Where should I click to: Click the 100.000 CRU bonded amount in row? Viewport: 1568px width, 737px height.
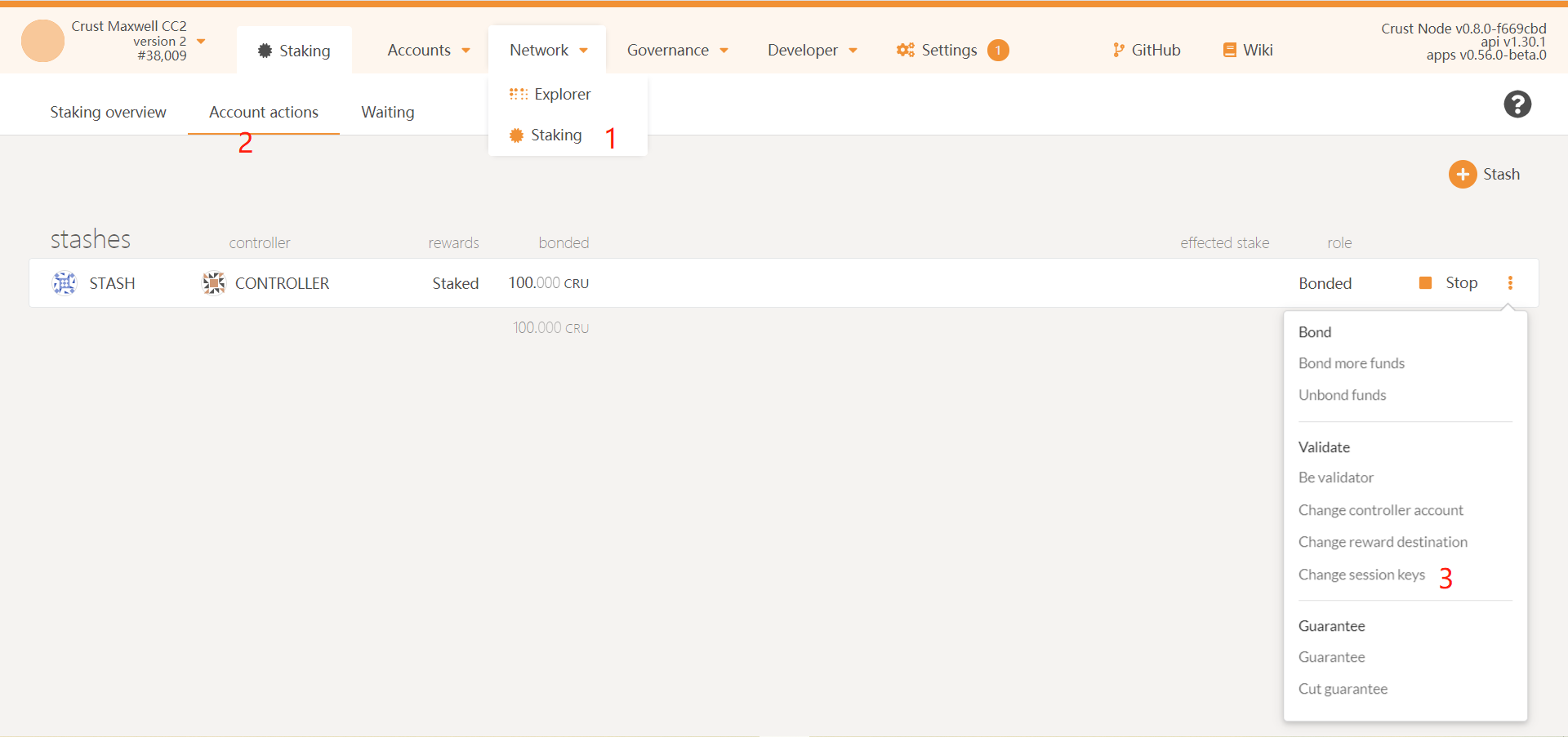click(x=549, y=282)
